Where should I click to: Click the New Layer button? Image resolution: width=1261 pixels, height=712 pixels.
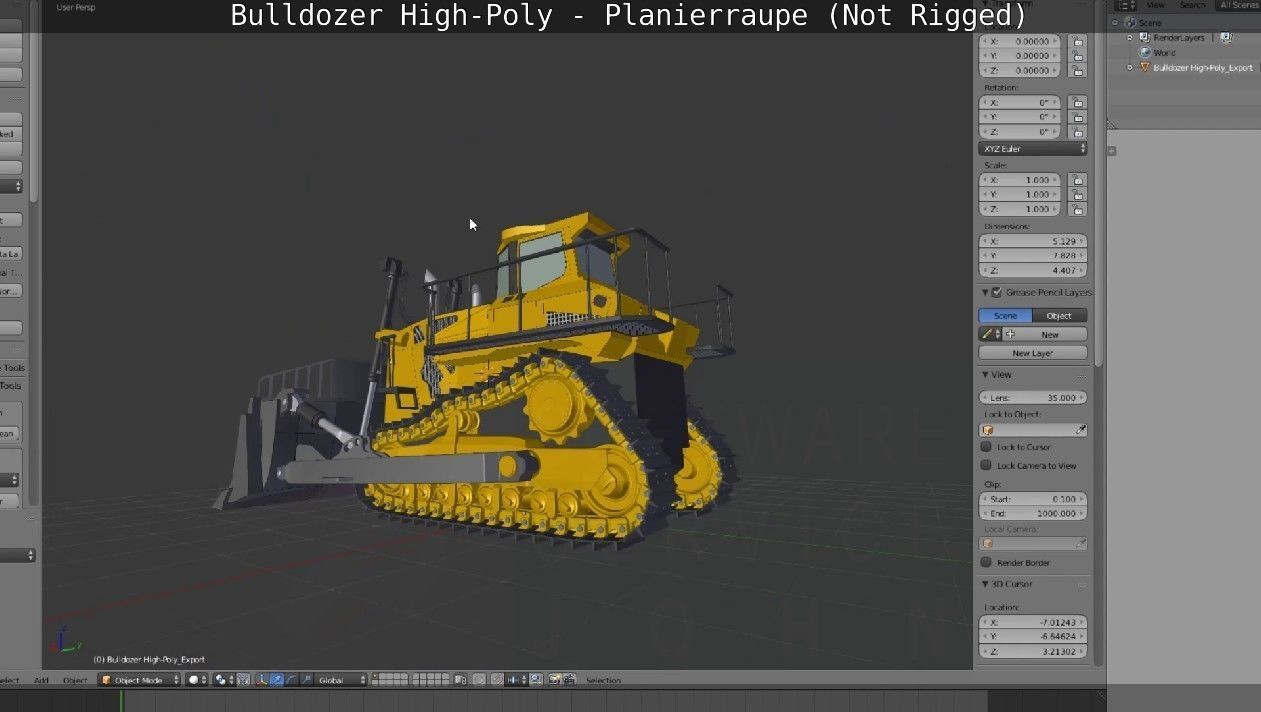click(1033, 353)
